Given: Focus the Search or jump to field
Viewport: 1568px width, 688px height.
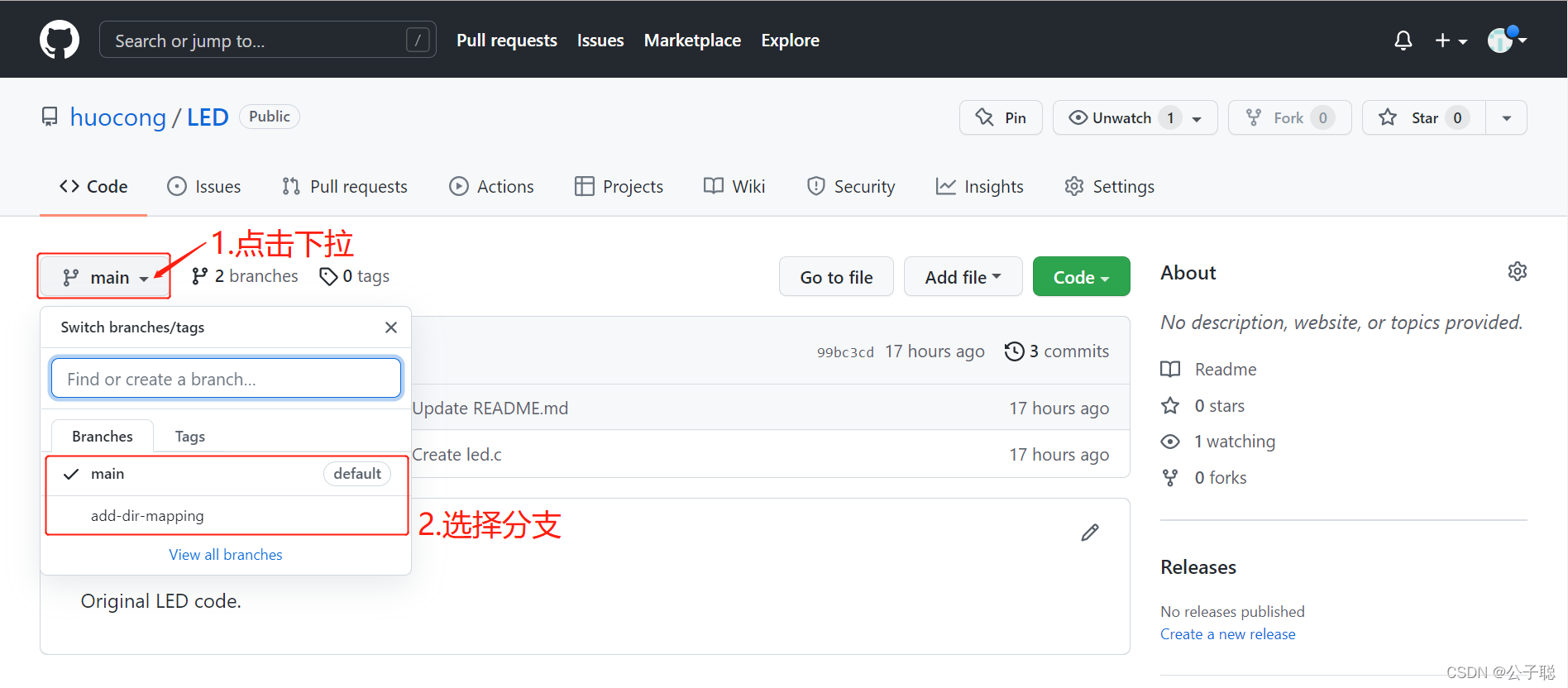Looking at the screenshot, I should (267, 40).
